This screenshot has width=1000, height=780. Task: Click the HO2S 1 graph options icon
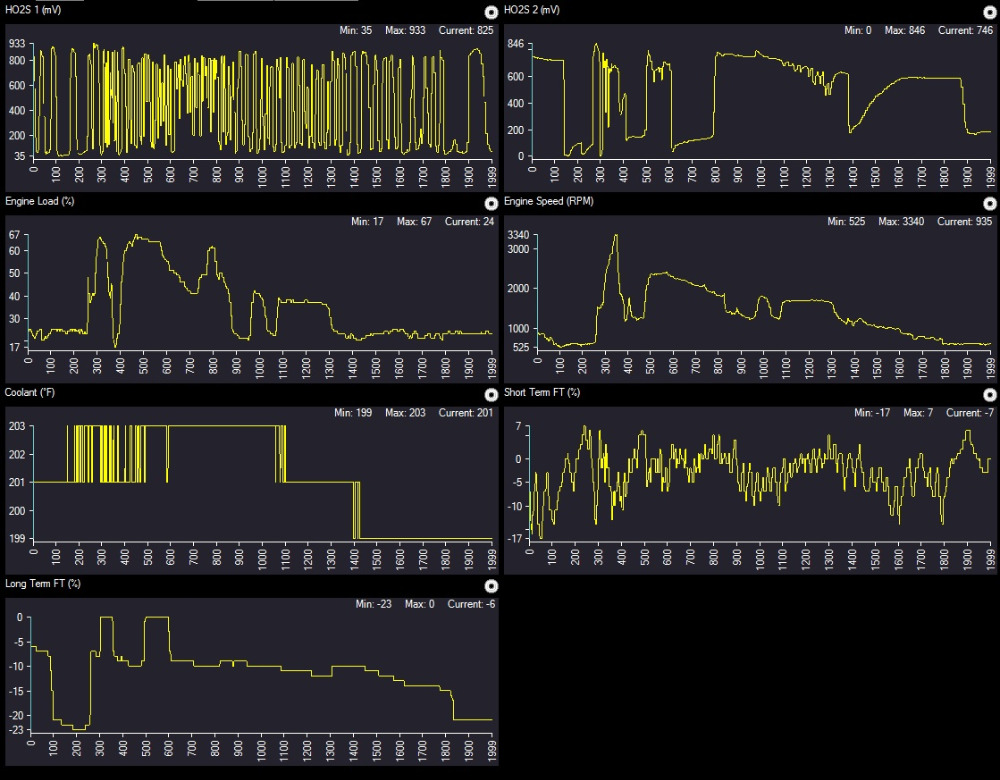click(490, 12)
